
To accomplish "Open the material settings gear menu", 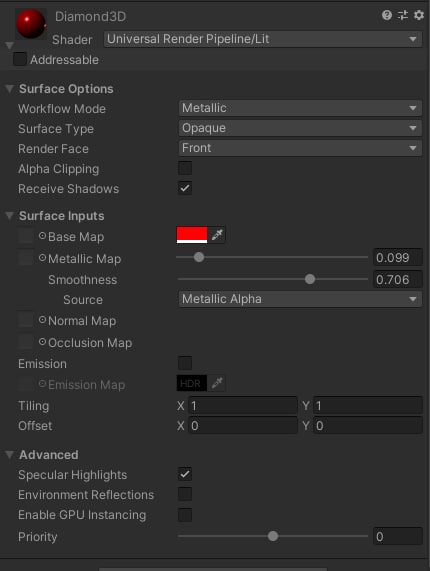I will coord(419,15).
